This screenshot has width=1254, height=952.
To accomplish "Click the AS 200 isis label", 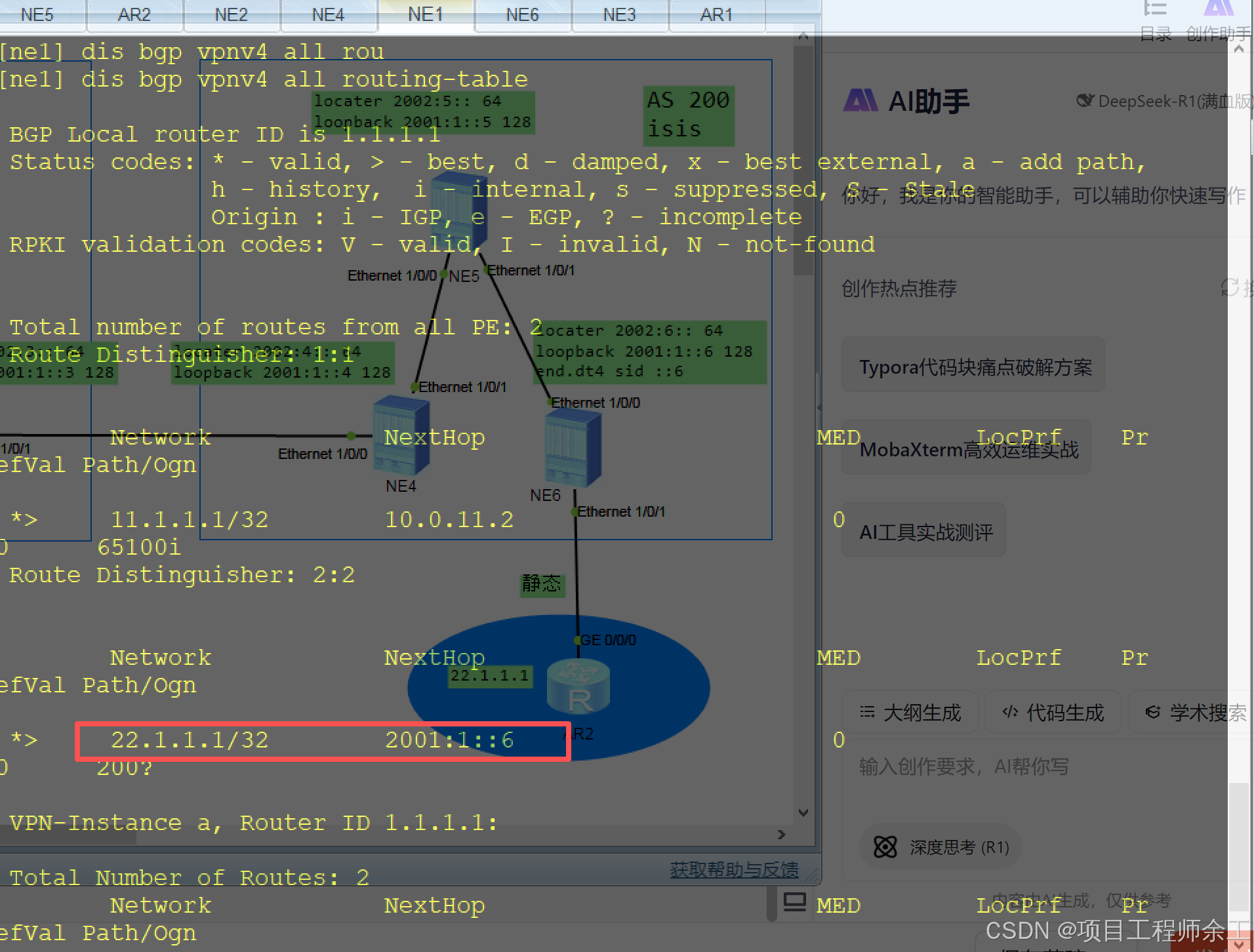I will coord(688,115).
